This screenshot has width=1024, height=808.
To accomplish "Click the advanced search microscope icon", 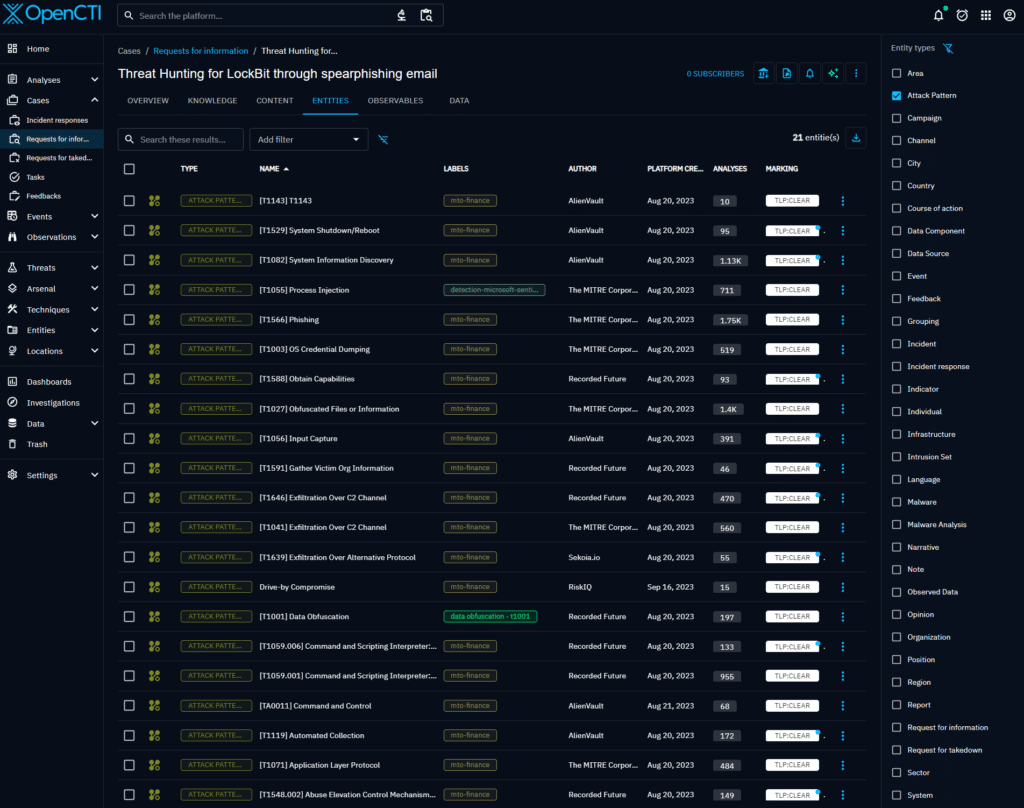I will point(401,14).
